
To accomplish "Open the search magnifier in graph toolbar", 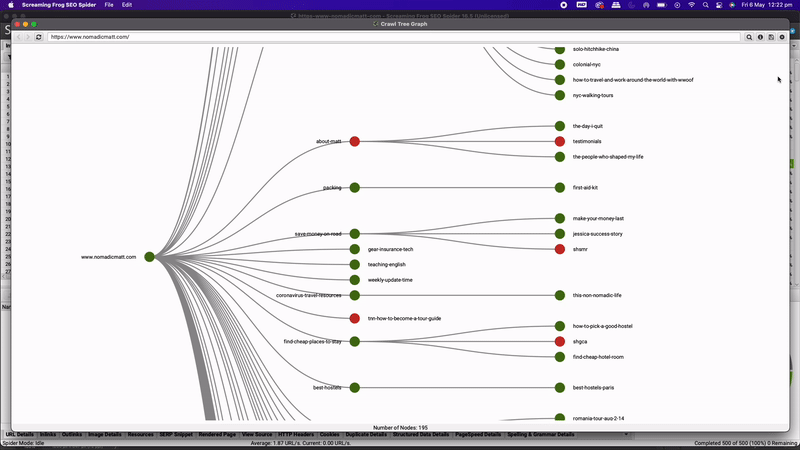I will pyautogui.click(x=749, y=37).
